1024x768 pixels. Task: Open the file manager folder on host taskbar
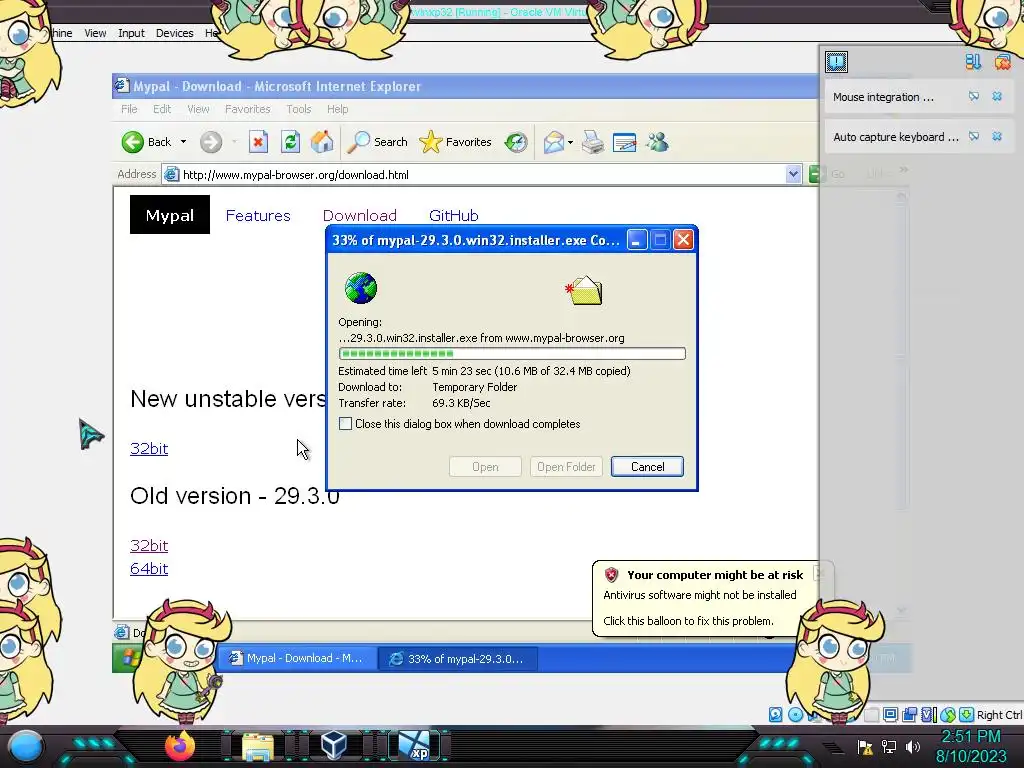coord(258,746)
